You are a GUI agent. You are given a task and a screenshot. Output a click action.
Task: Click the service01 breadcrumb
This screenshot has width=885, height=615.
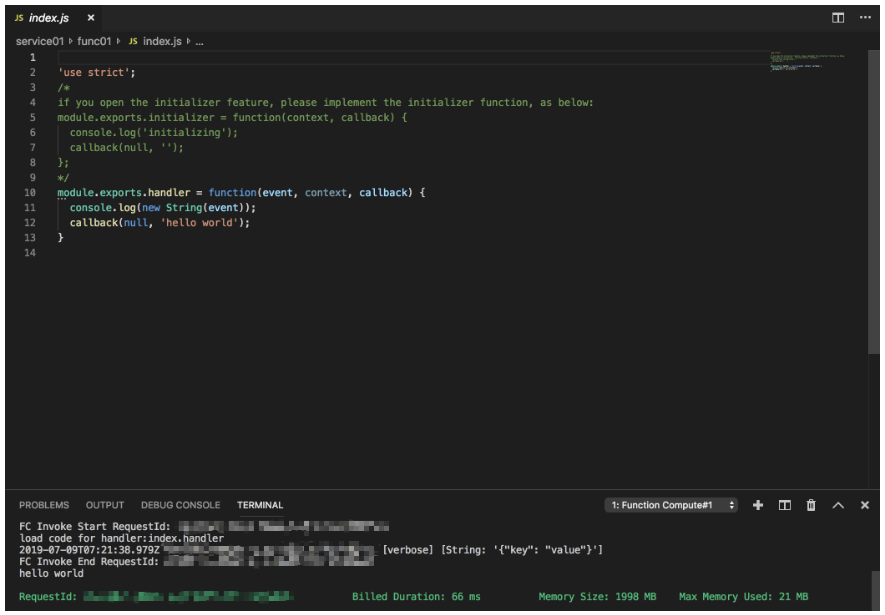tap(40, 41)
